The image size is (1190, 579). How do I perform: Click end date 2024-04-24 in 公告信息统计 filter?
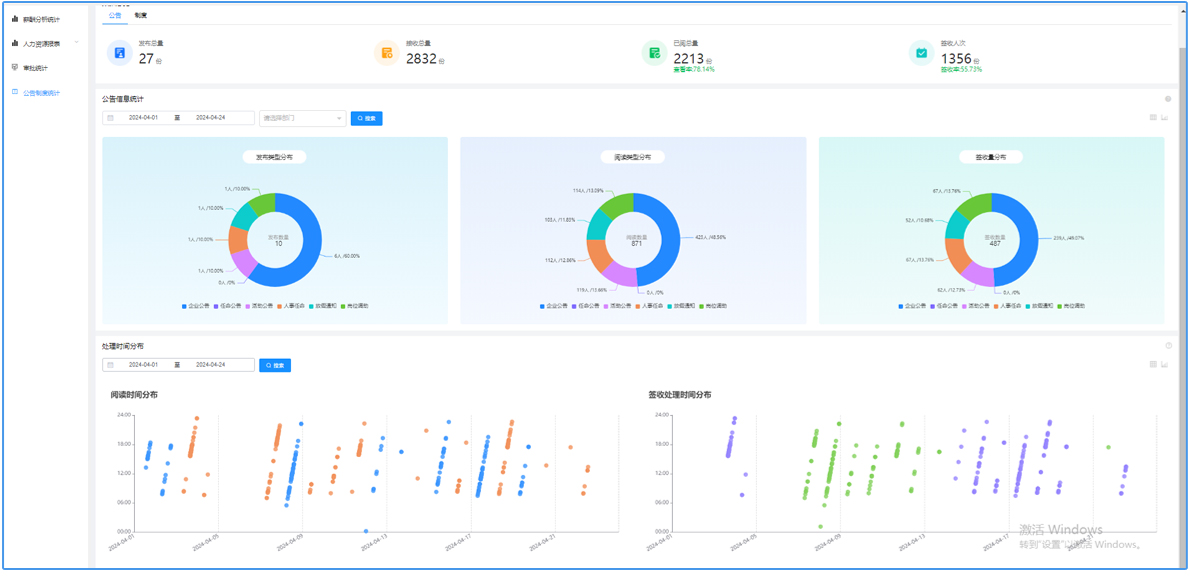[x=209, y=118]
